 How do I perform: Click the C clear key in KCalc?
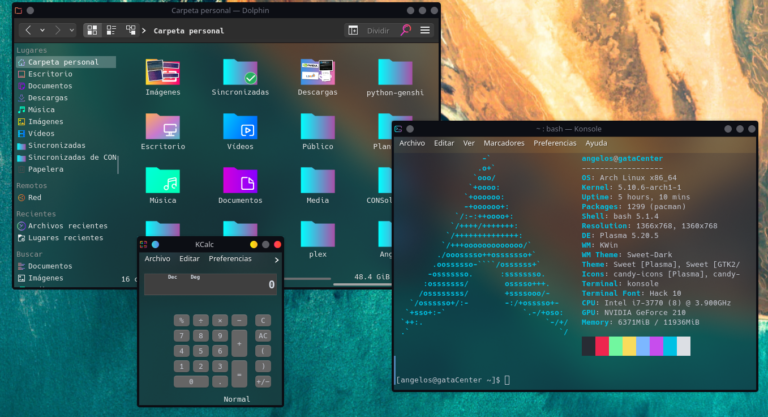click(x=263, y=320)
